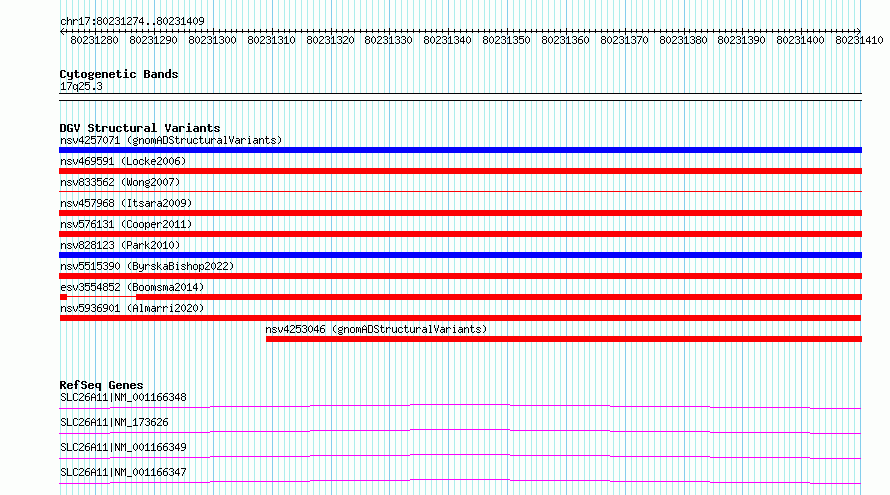Open the RefSeq Genes track title

(101, 385)
